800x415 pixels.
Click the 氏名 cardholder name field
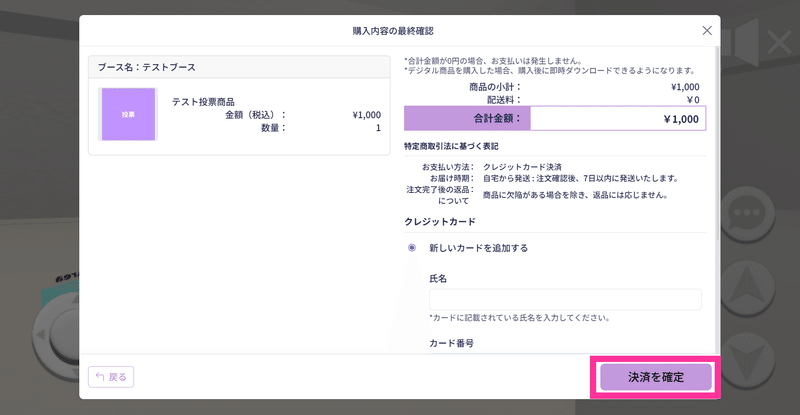565,300
